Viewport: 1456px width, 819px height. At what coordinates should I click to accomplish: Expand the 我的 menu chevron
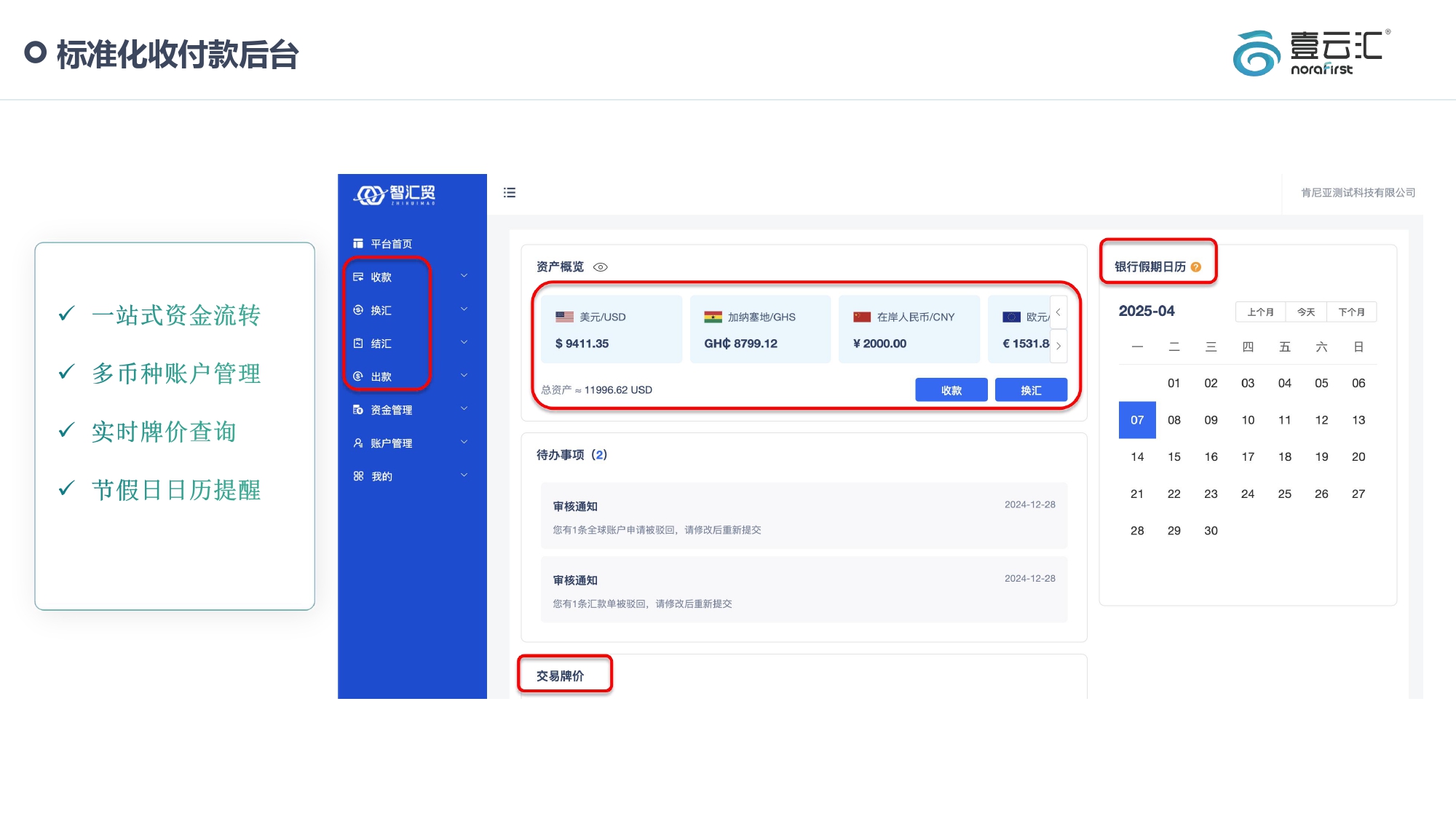464,475
